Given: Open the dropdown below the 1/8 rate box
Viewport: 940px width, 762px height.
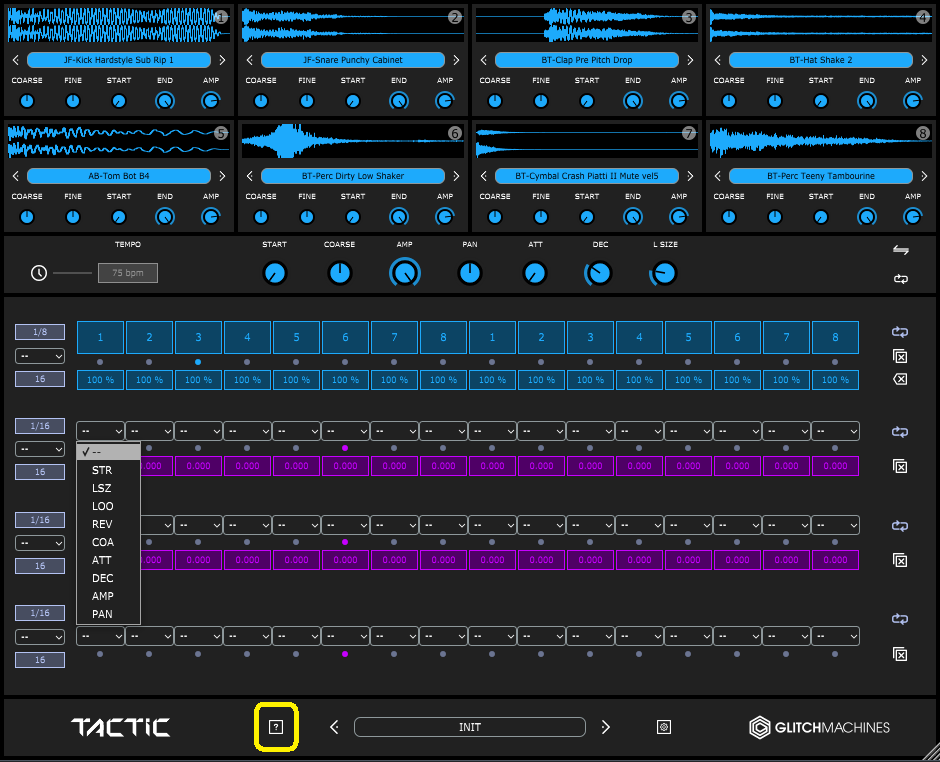Looking at the screenshot, I should pos(40,356).
